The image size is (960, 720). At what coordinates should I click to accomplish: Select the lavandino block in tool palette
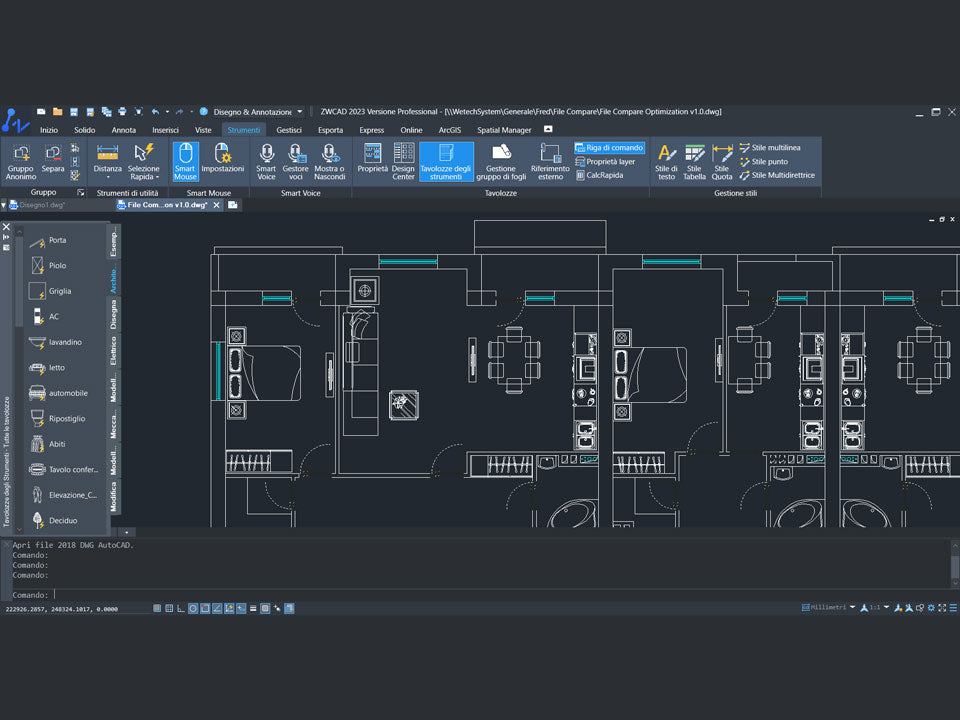pyautogui.click(x=65, y=342)
